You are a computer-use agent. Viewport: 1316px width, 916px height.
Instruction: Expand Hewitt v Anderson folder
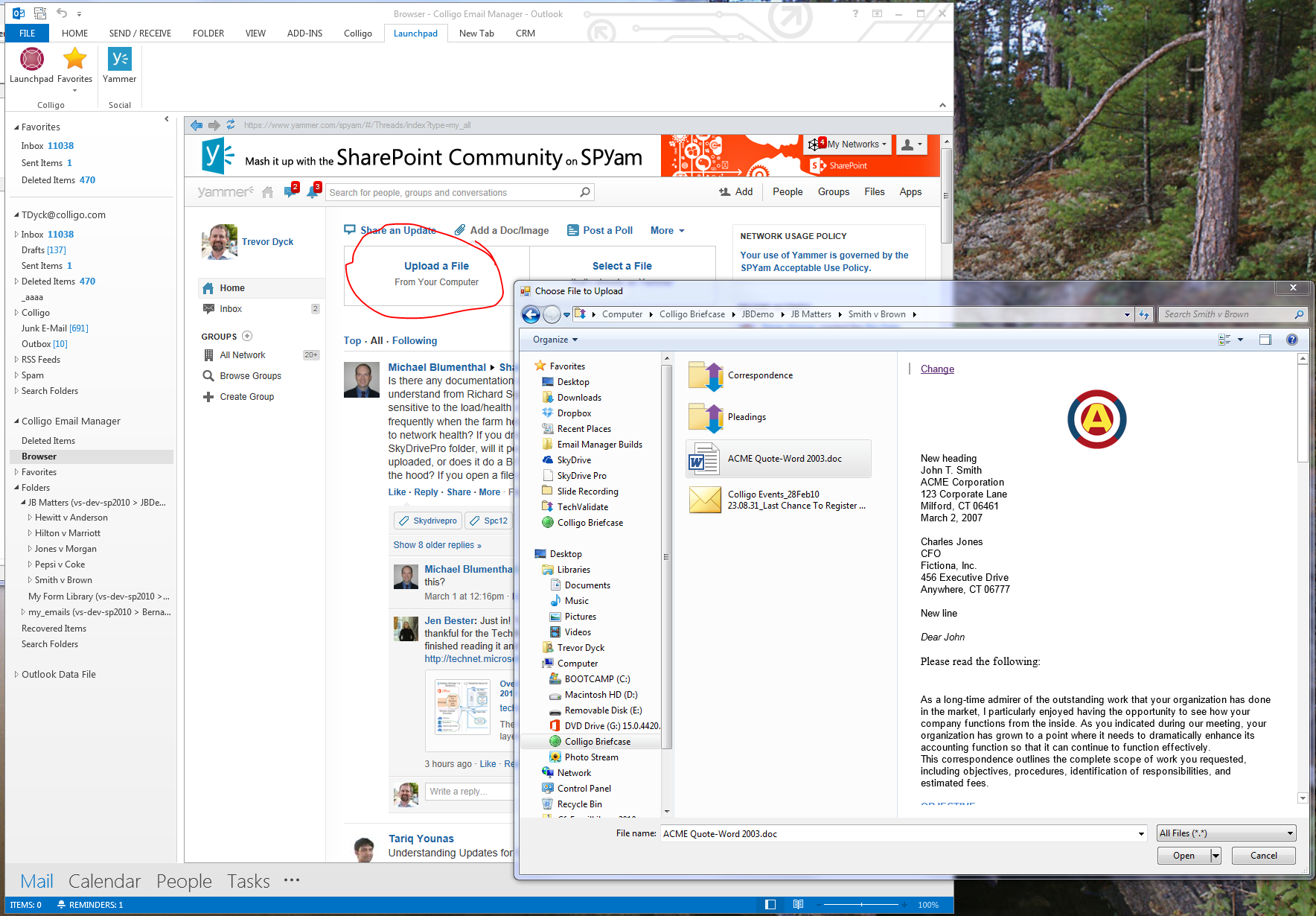[30, 518]
